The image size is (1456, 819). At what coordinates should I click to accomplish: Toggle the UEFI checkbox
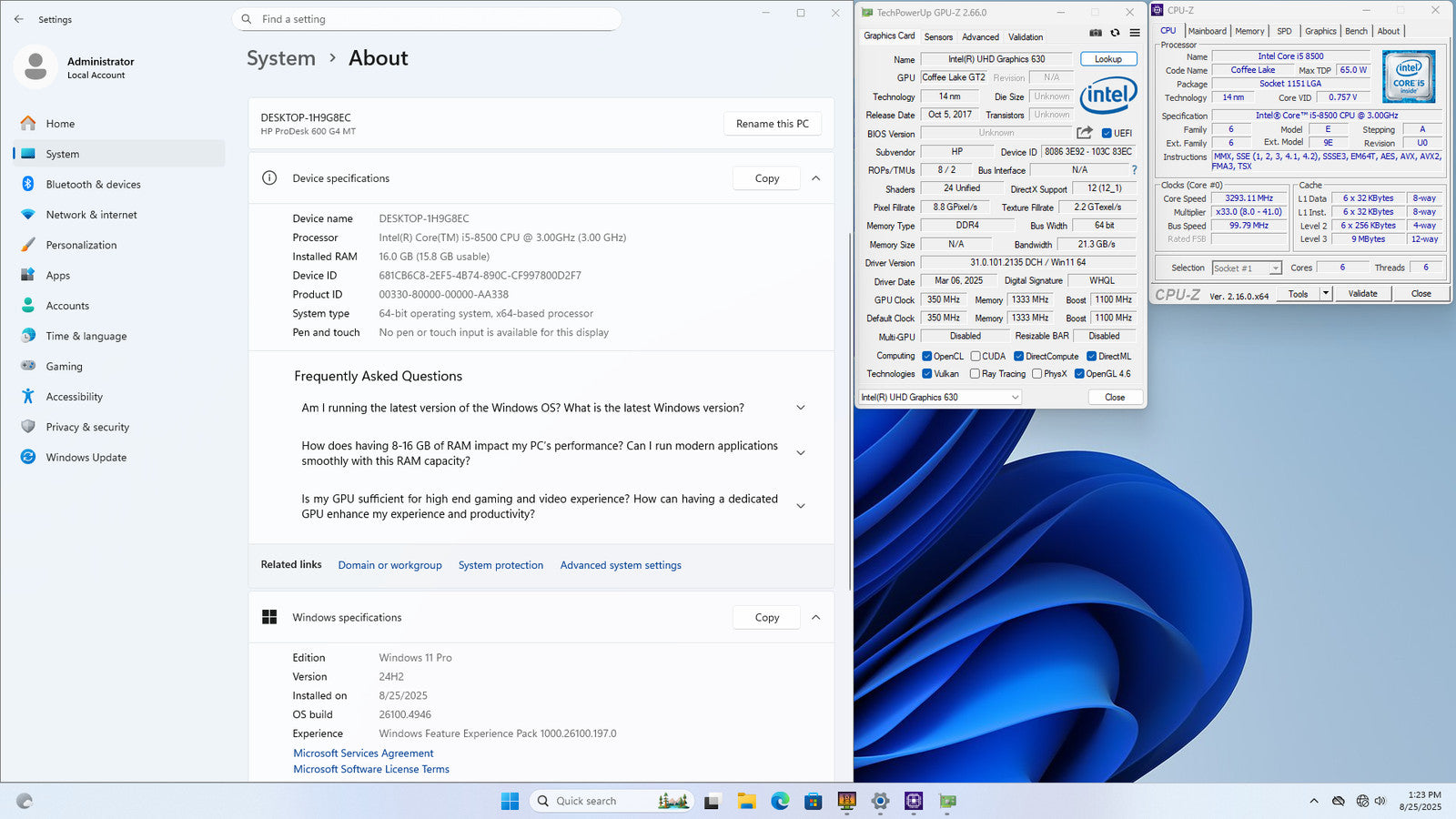(x=1107, y=134)
